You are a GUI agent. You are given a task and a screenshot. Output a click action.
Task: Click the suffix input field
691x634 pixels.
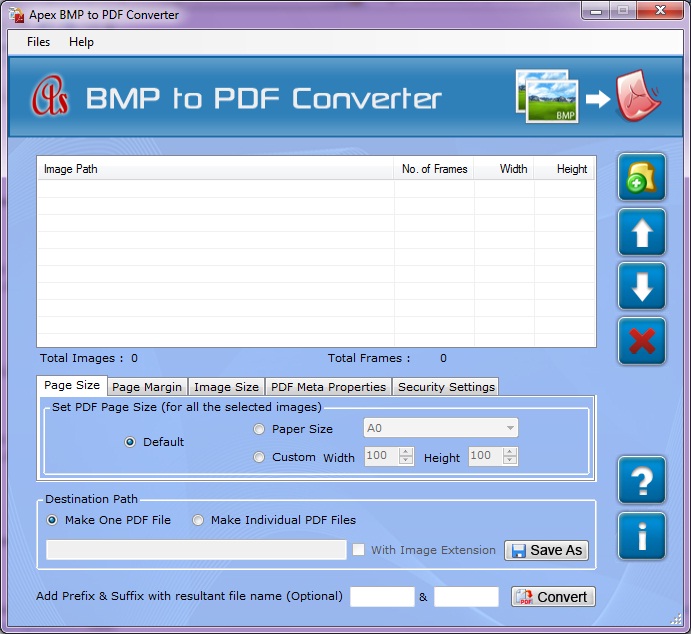coord(466,597)
